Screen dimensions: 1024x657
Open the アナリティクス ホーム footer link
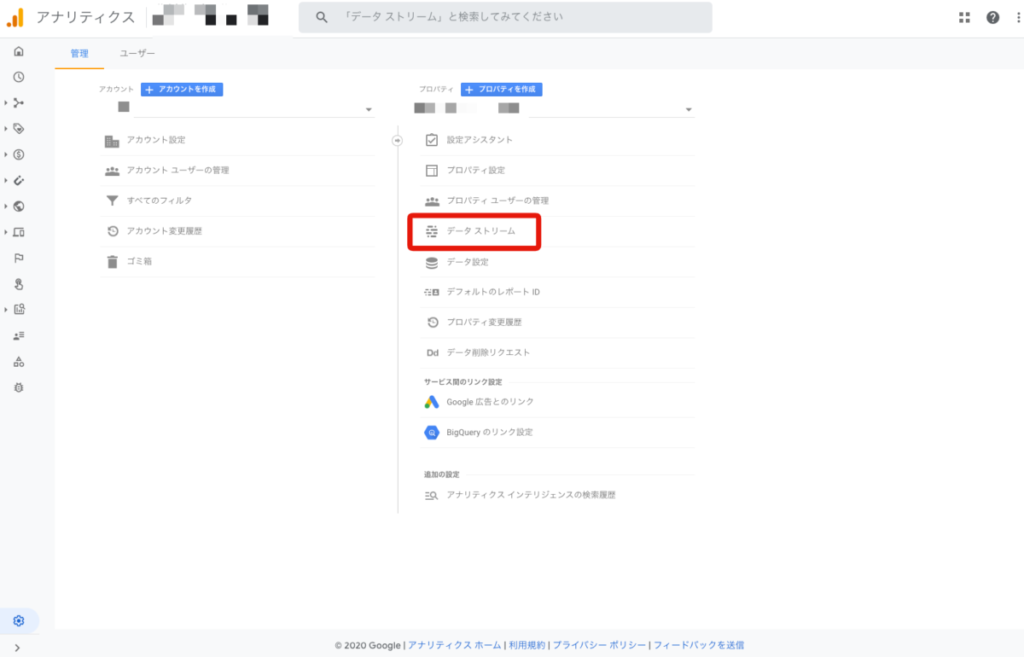pos(455,645)
